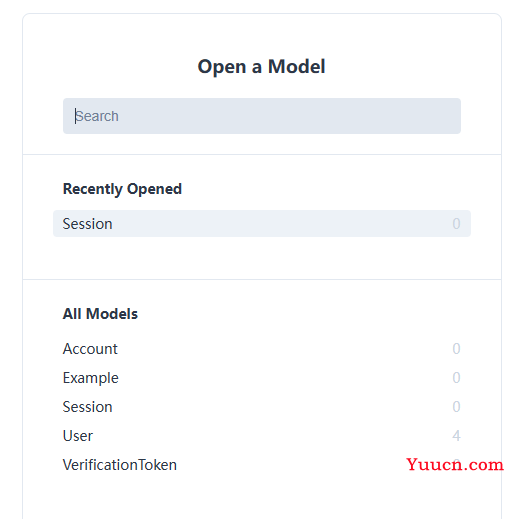
Task: Click the All Models section heading
Action: 100,314
